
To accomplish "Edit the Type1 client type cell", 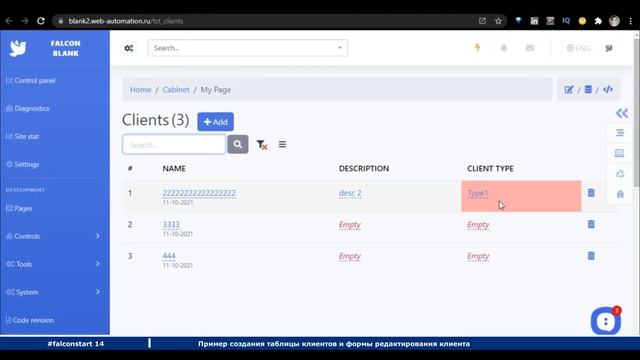I will 478,193.
